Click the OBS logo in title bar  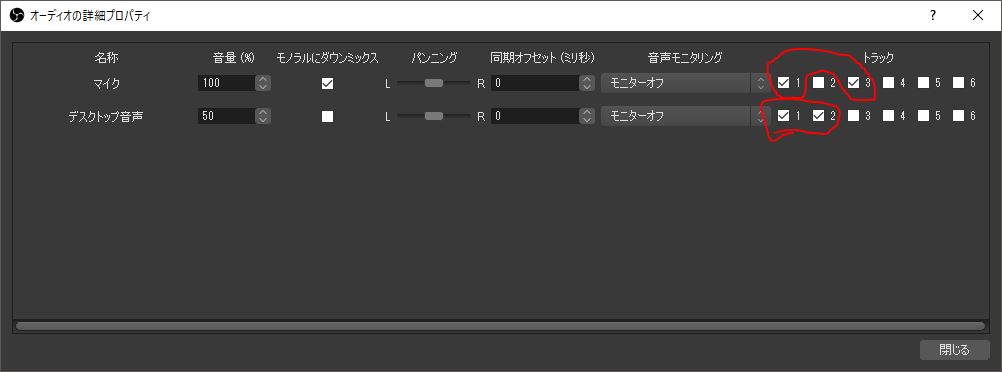click(x=17, y=15)
